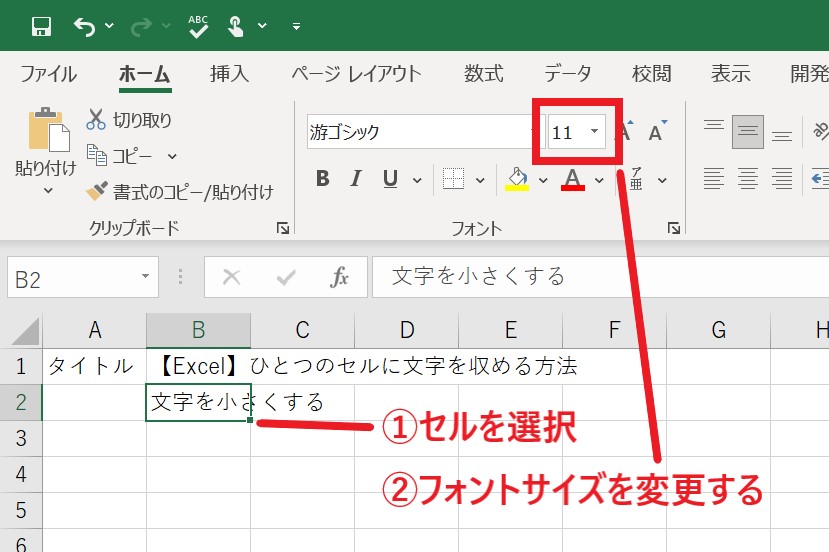
Task: Click the 貼り付け clipboard icon
Action: click(x=49, y=130)
